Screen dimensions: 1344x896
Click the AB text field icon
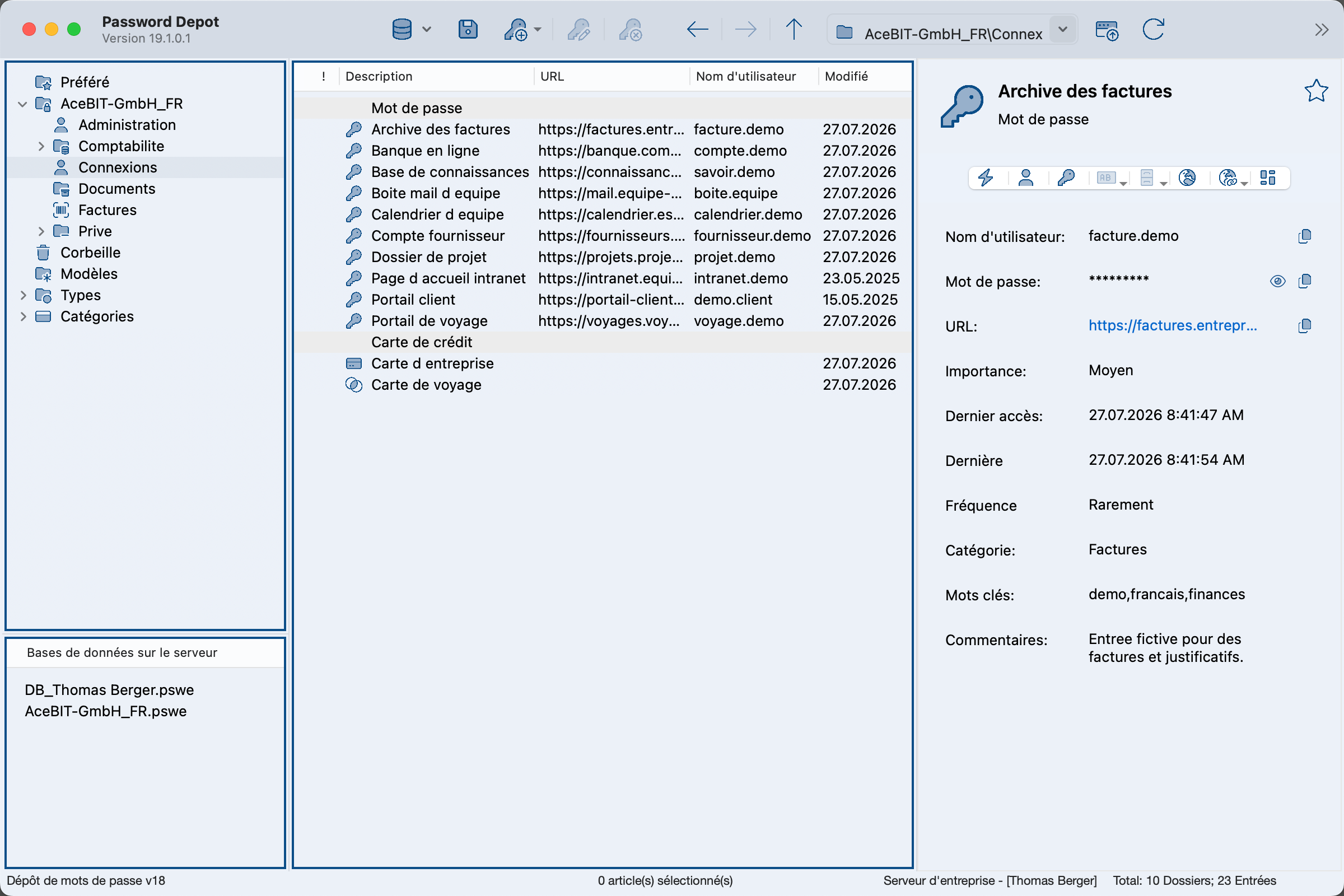[x=1107, y=178]
